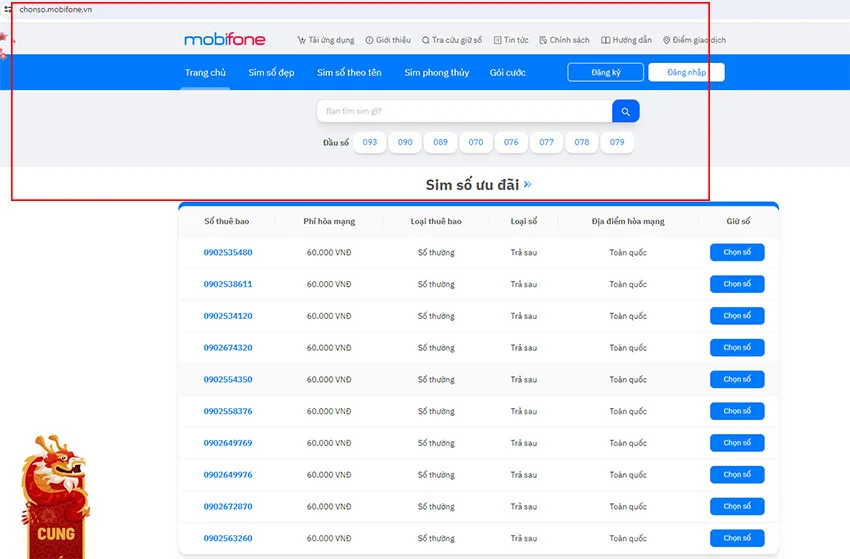Image resolution: width=850 pixels, height=559 pixels.
Task: Click the Phí hòa mạng column header
Action: click(x=329, y=221)
